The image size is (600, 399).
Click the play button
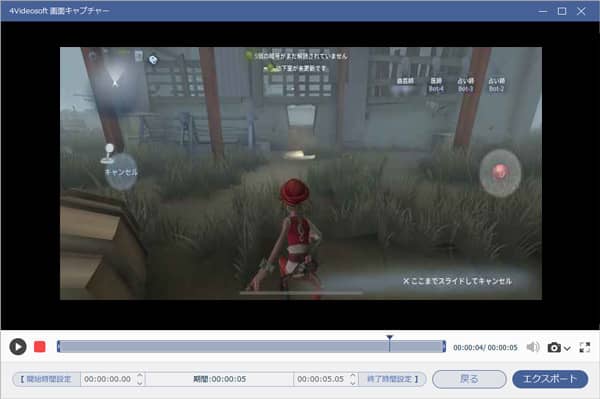[18, 347]
